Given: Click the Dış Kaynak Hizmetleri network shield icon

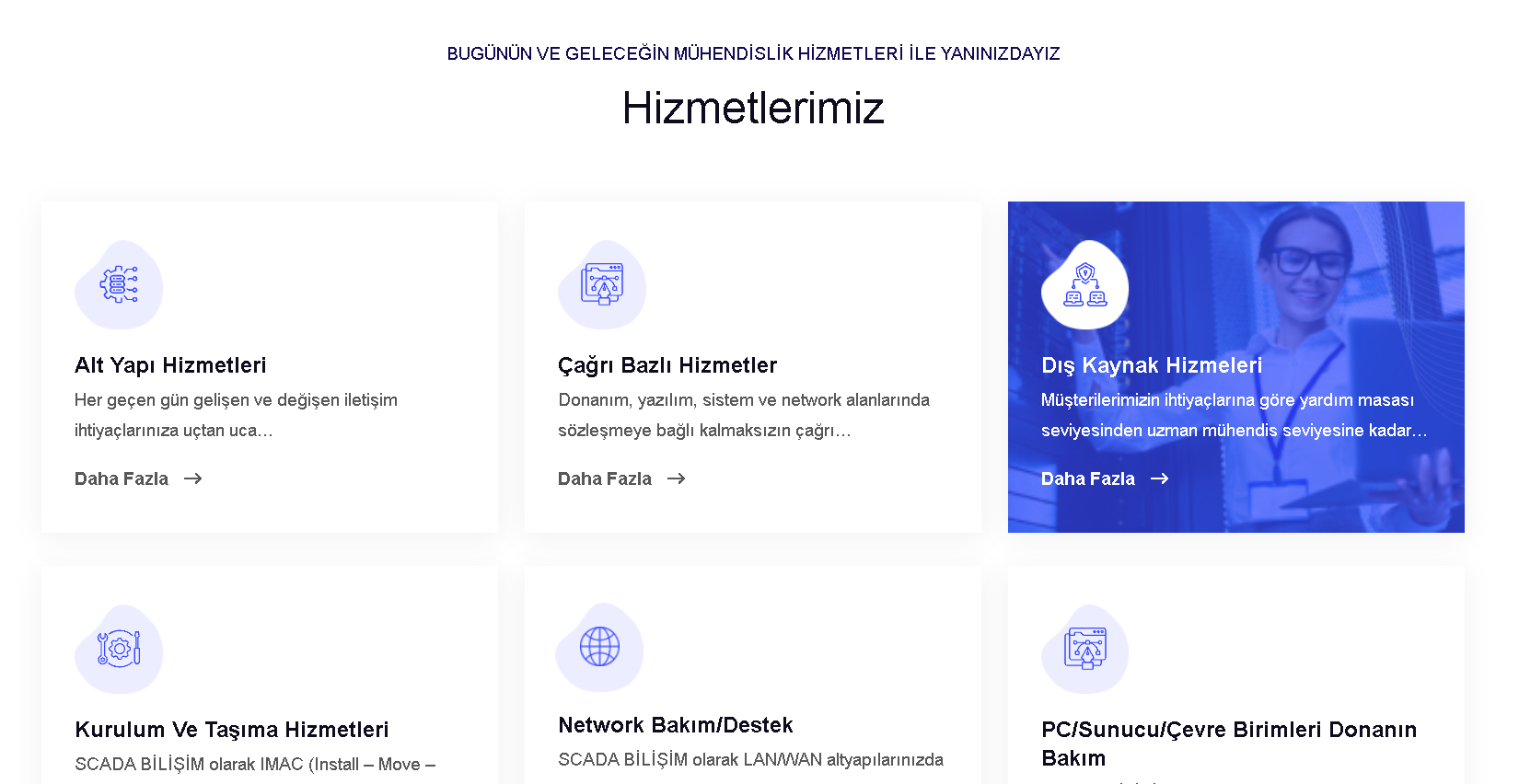Looking at the screenshot, I should tap(1084, 285).
